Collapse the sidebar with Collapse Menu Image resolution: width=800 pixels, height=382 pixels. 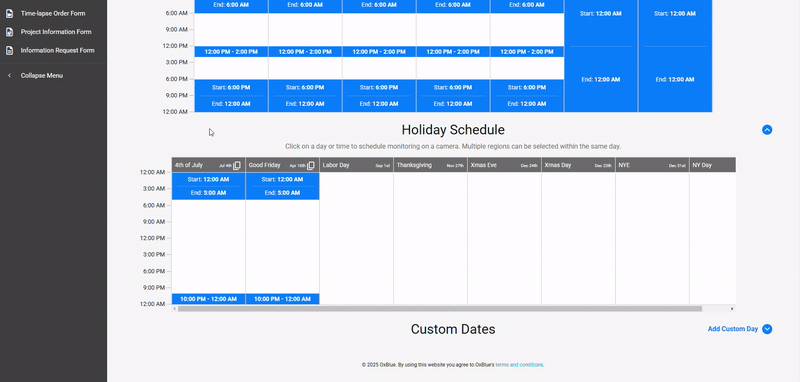click(42, 75)
